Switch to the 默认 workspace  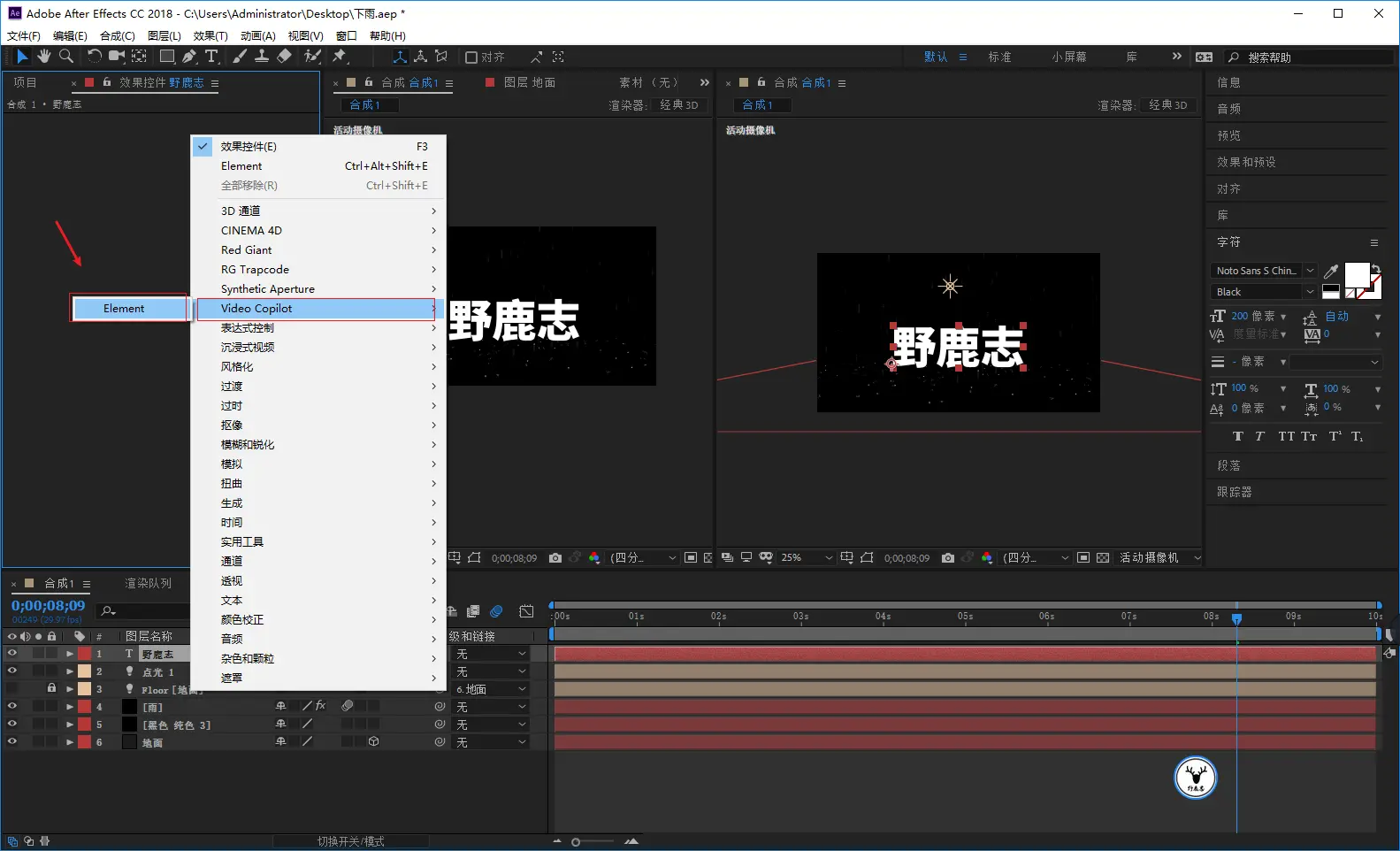click(x=936, y=57)
